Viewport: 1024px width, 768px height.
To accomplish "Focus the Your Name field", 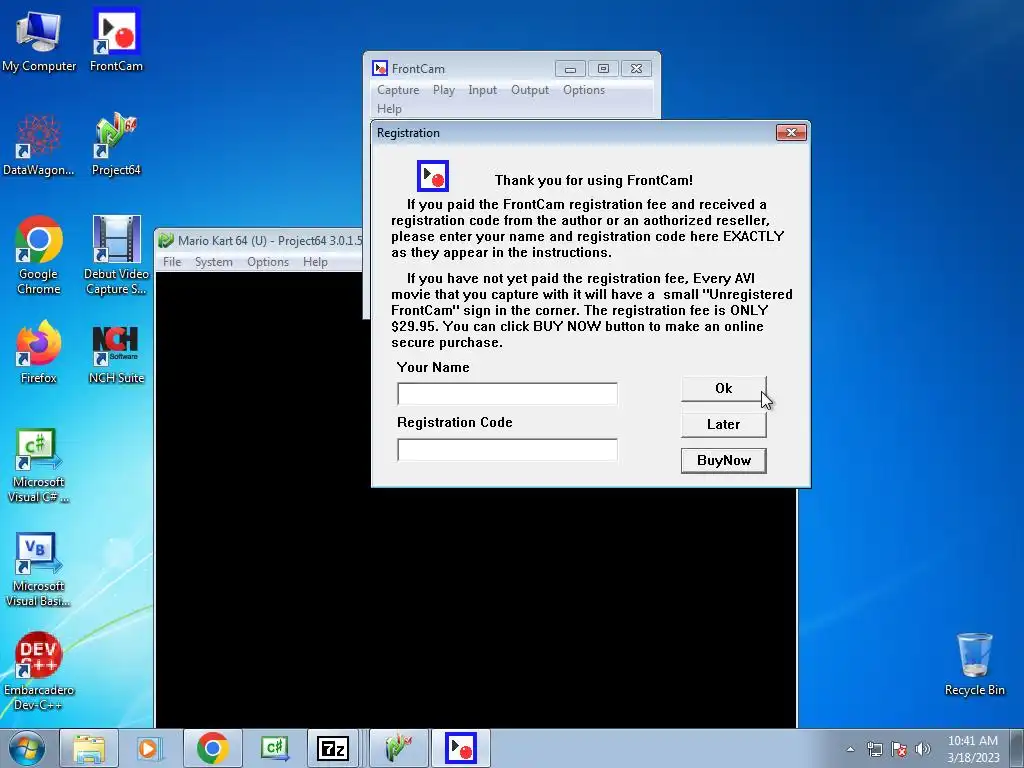I will pyautogui.click(x=507, y=394).
